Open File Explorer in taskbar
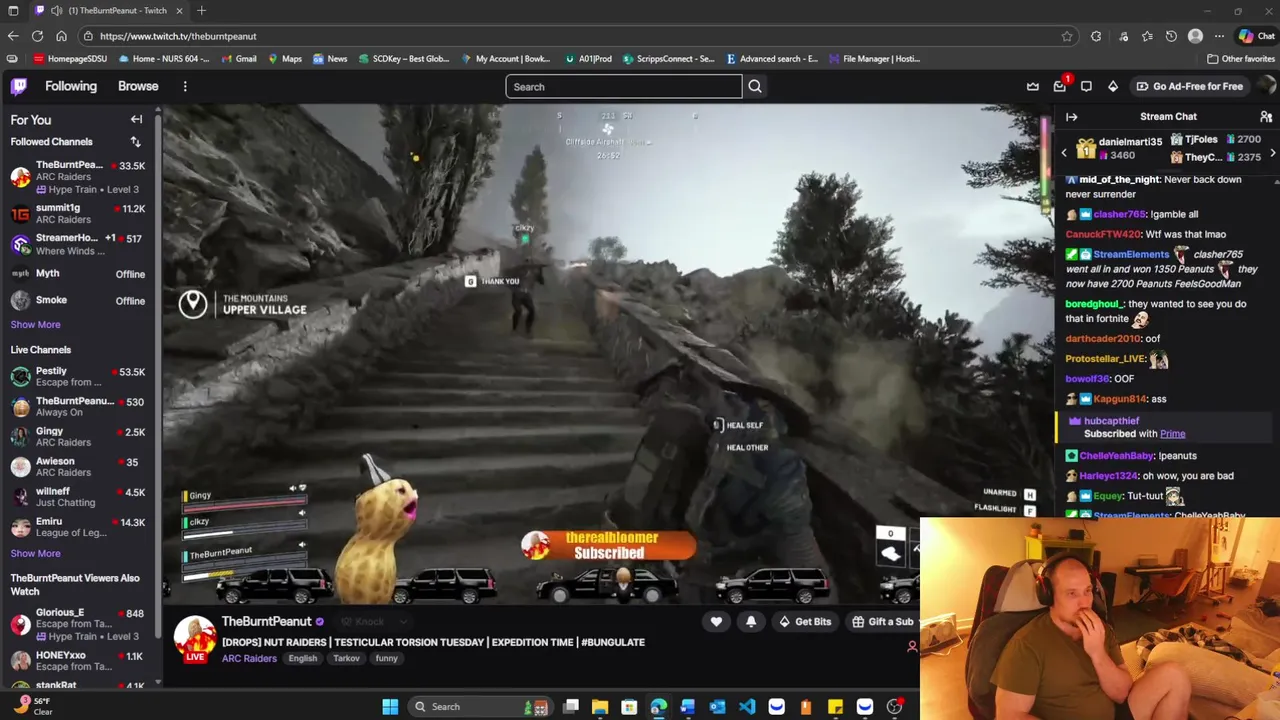1280x720 pixels. pyautogui.click(x=600, y=706)
